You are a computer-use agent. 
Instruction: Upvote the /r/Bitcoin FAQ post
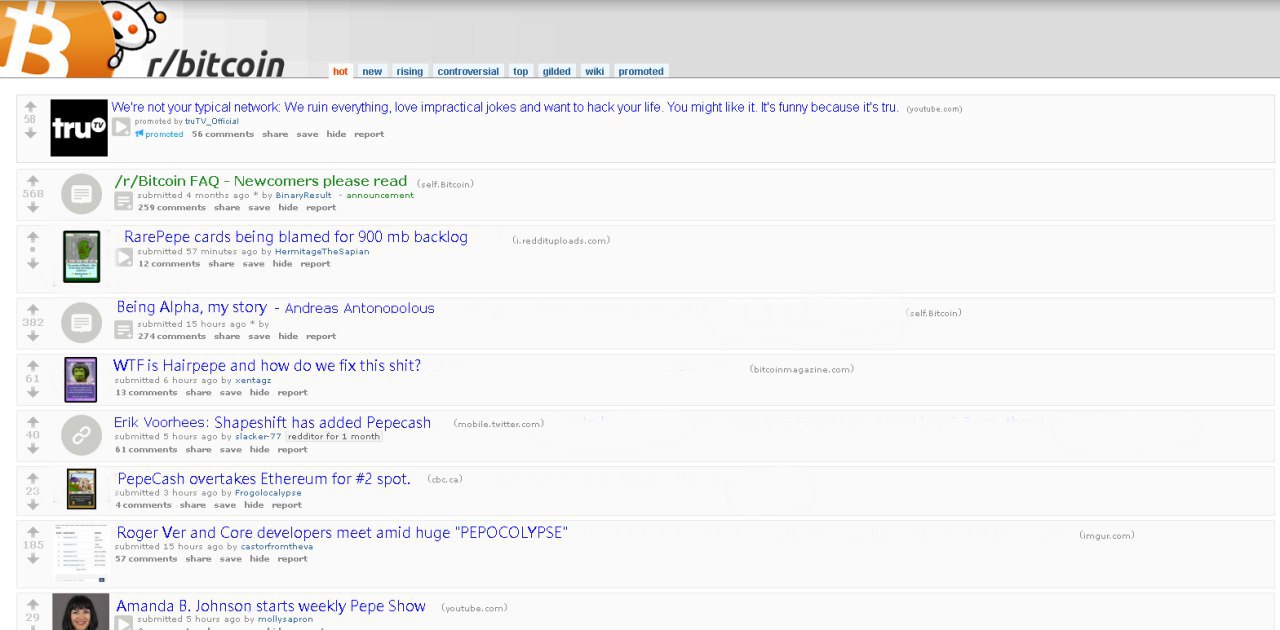point(33,181)
